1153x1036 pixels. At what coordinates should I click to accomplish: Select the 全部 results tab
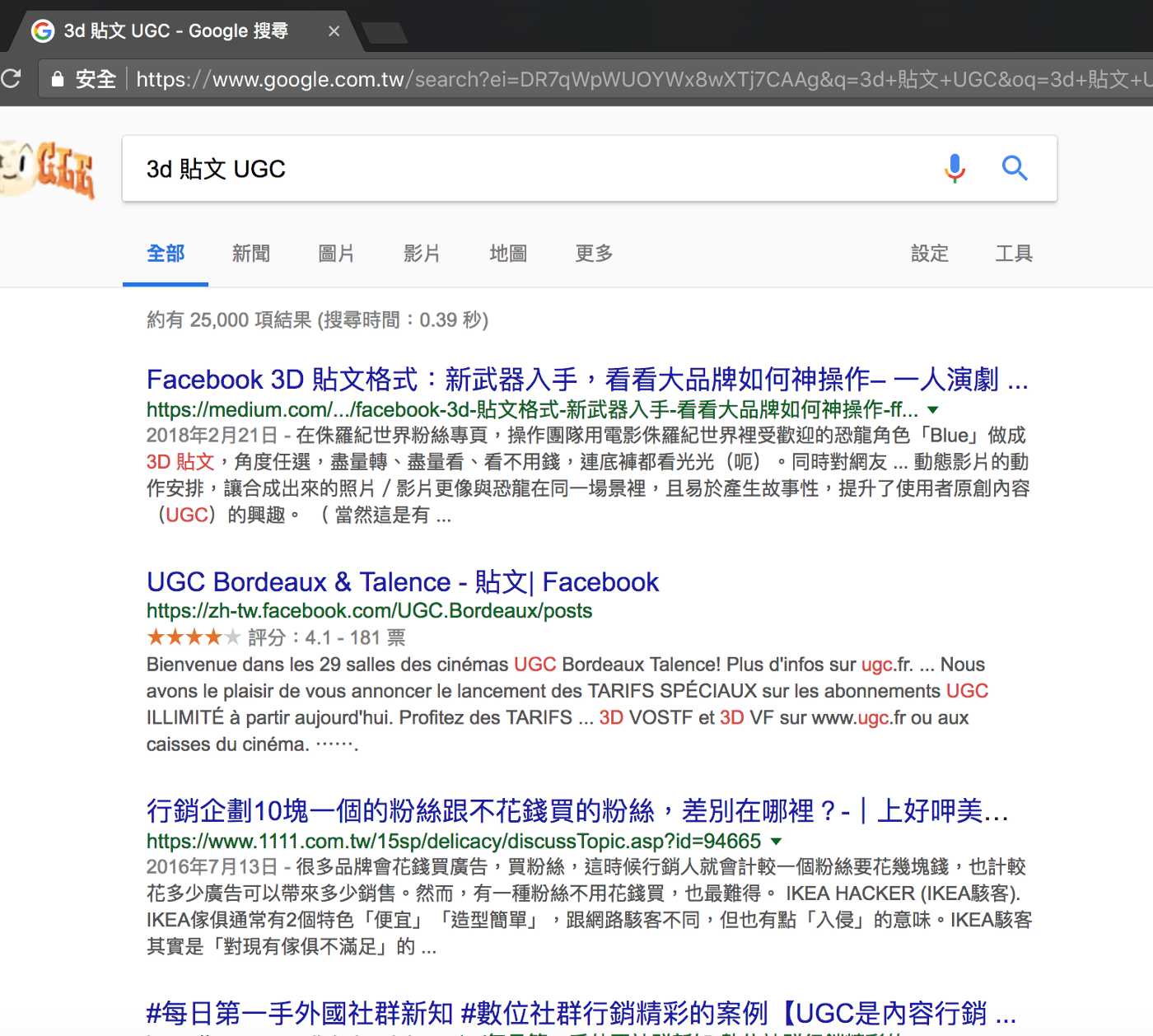click(166, 254)
